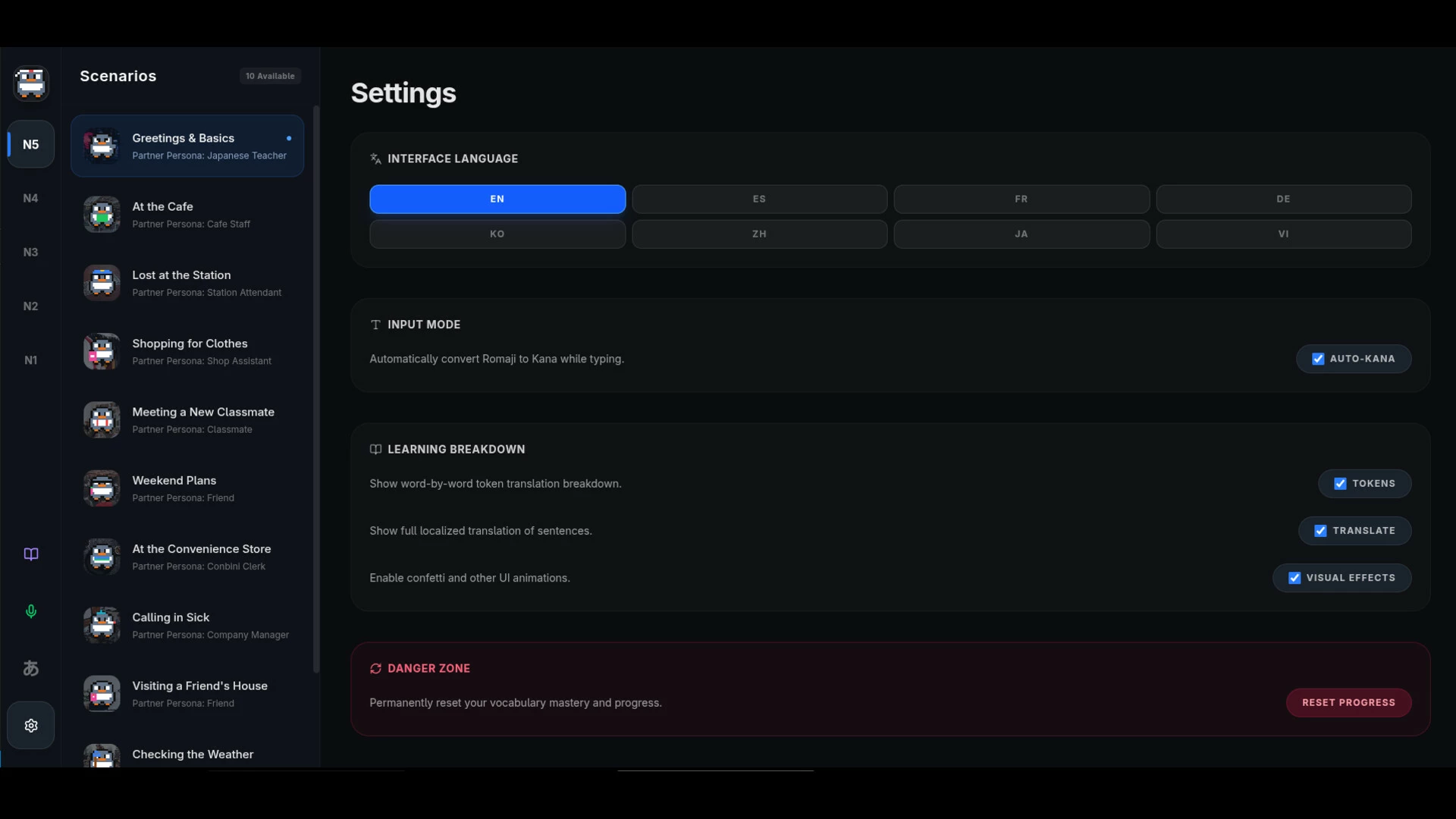The height and width of the screenshot is (819, 1456).
Task: Set interface language to JA
Action: pyautogui.click(x=1021, y=234)
